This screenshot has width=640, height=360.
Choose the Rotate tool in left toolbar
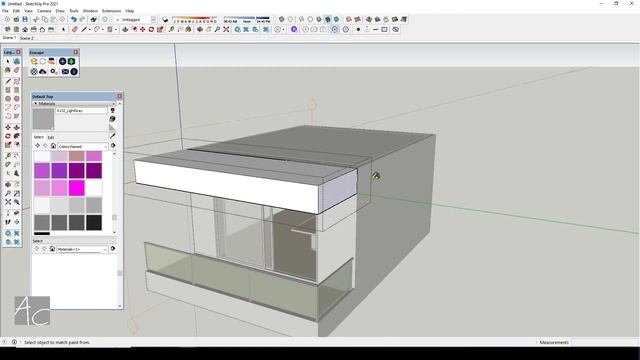[8, 136]
